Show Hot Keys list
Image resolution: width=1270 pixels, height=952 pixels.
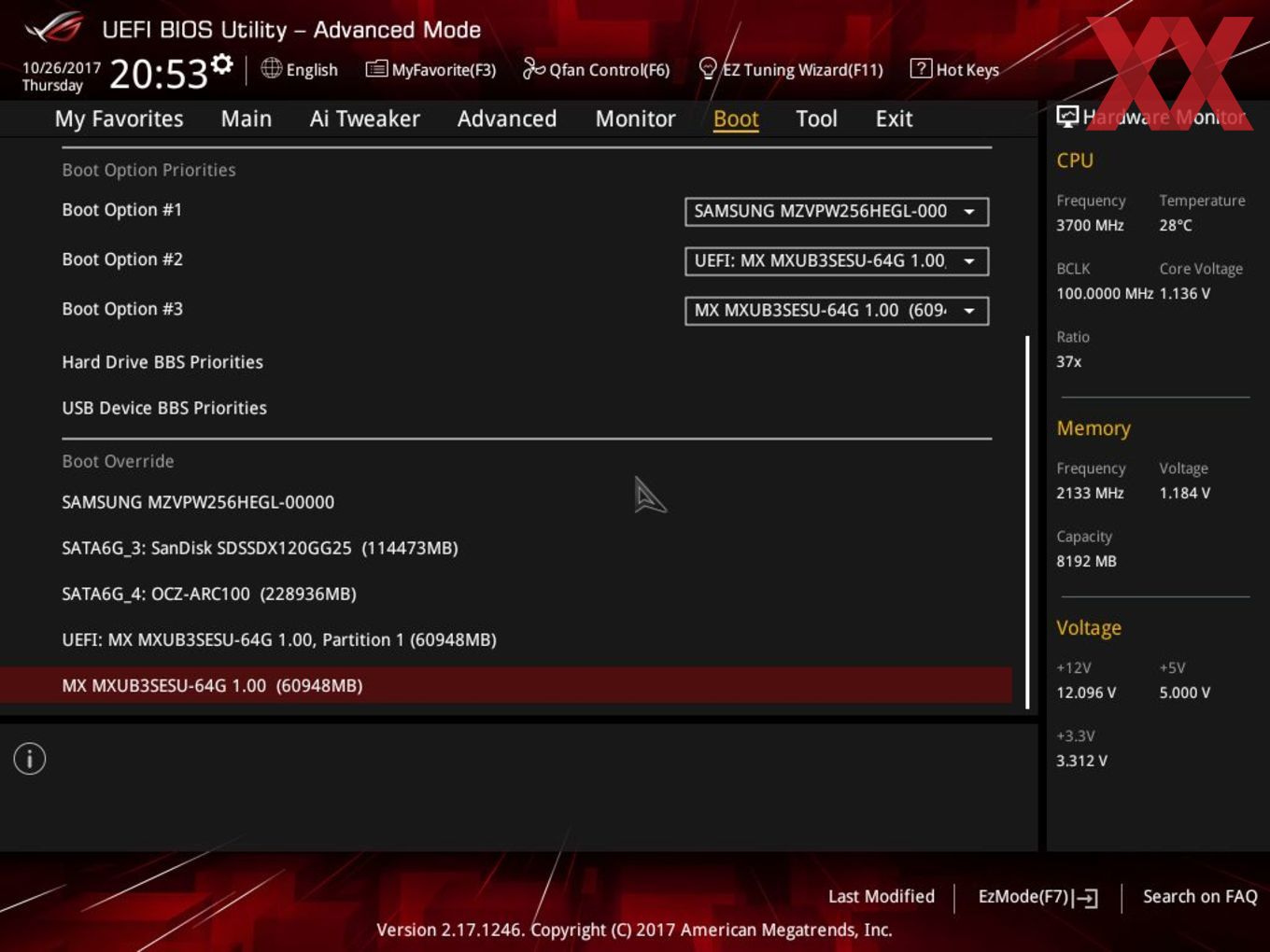tap(967, 70)
